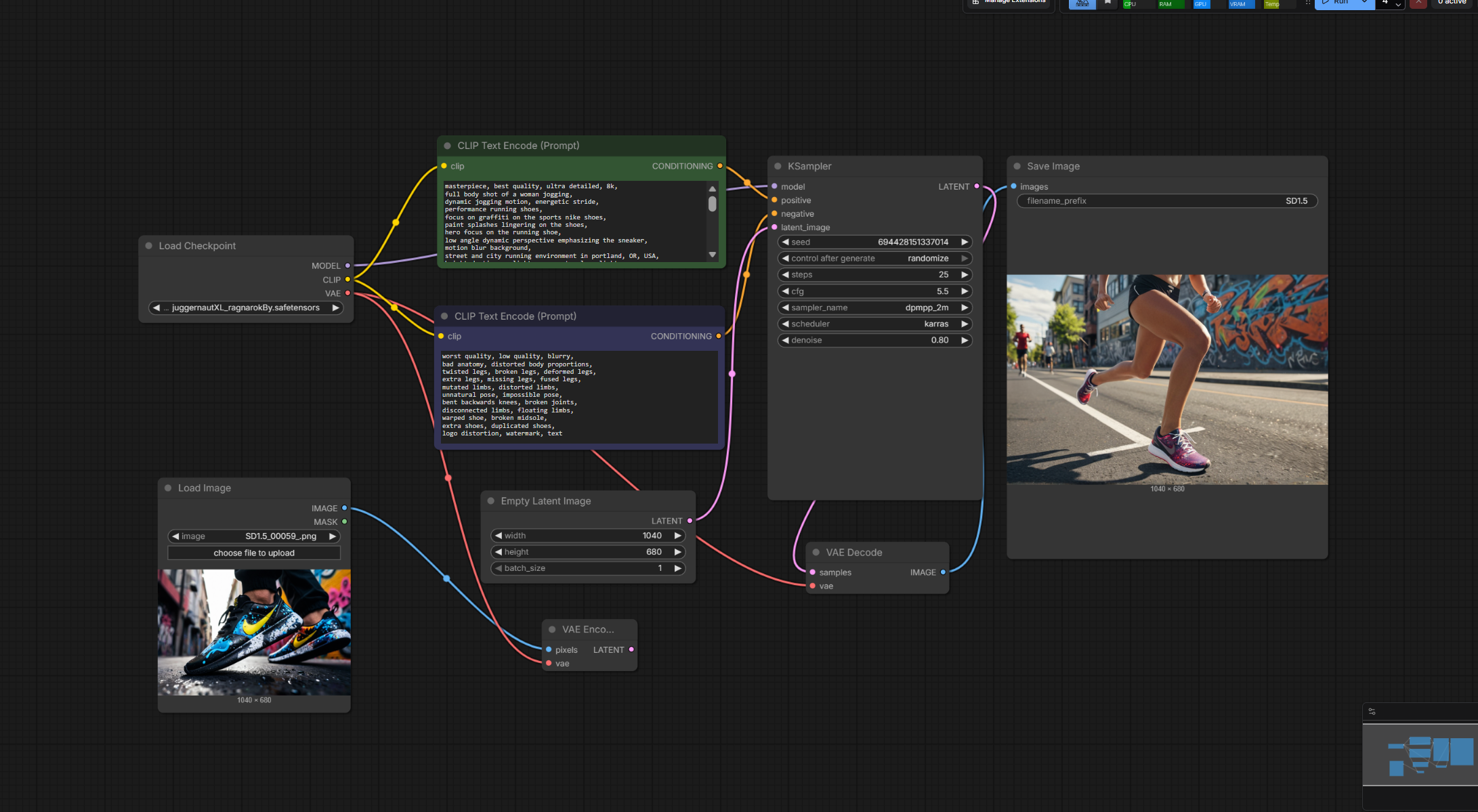Increase seed with right arrow
Viewport: 1478px width, 812px height.
click(x=965, y=242)
